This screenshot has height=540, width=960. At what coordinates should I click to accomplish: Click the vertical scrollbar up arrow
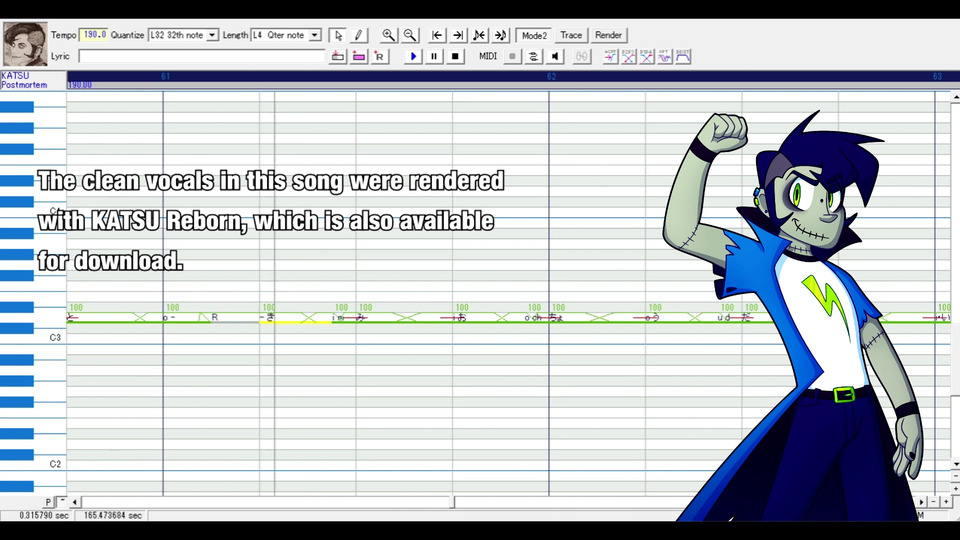(x=955, y=97)
